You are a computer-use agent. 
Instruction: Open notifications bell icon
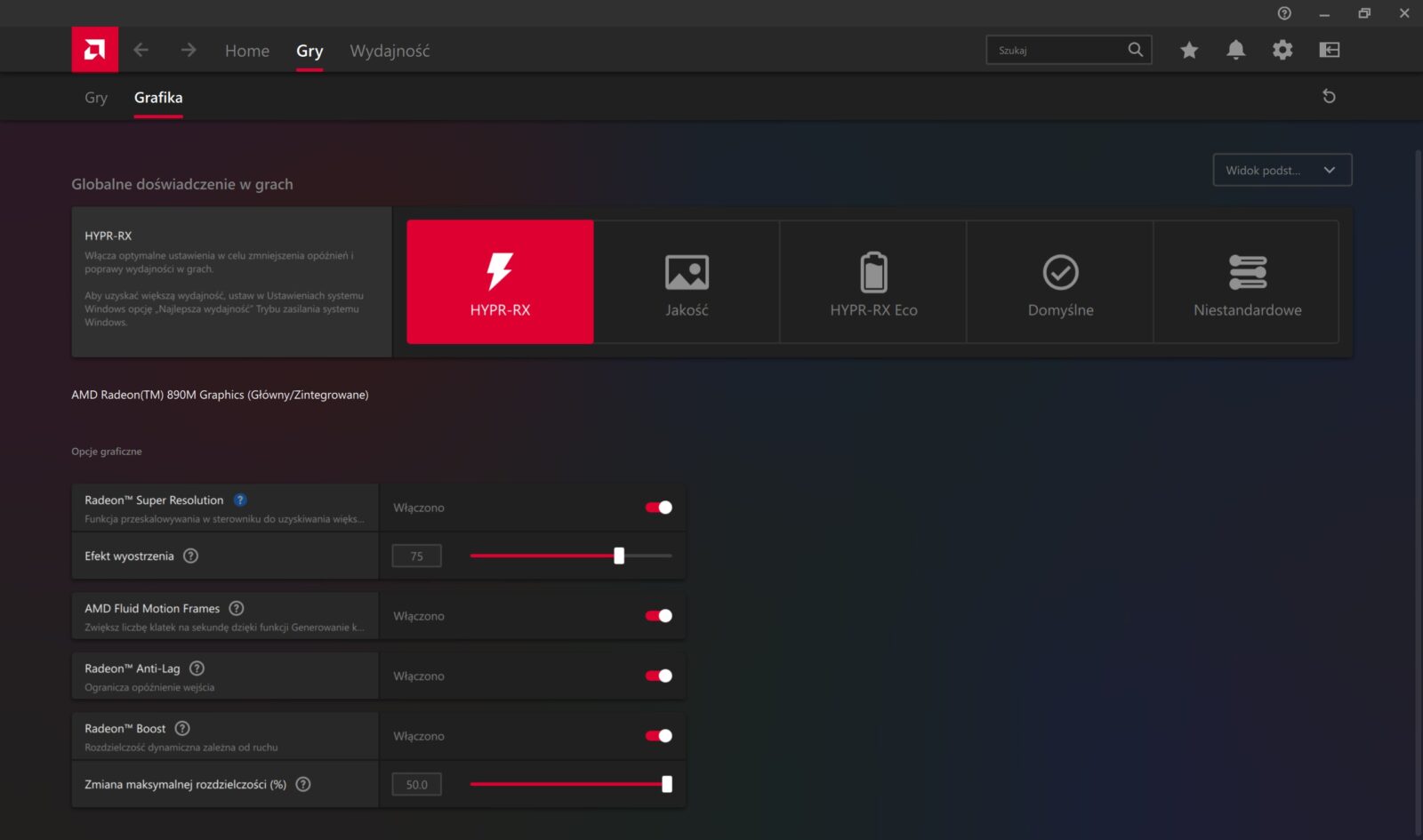[1235, 50]
